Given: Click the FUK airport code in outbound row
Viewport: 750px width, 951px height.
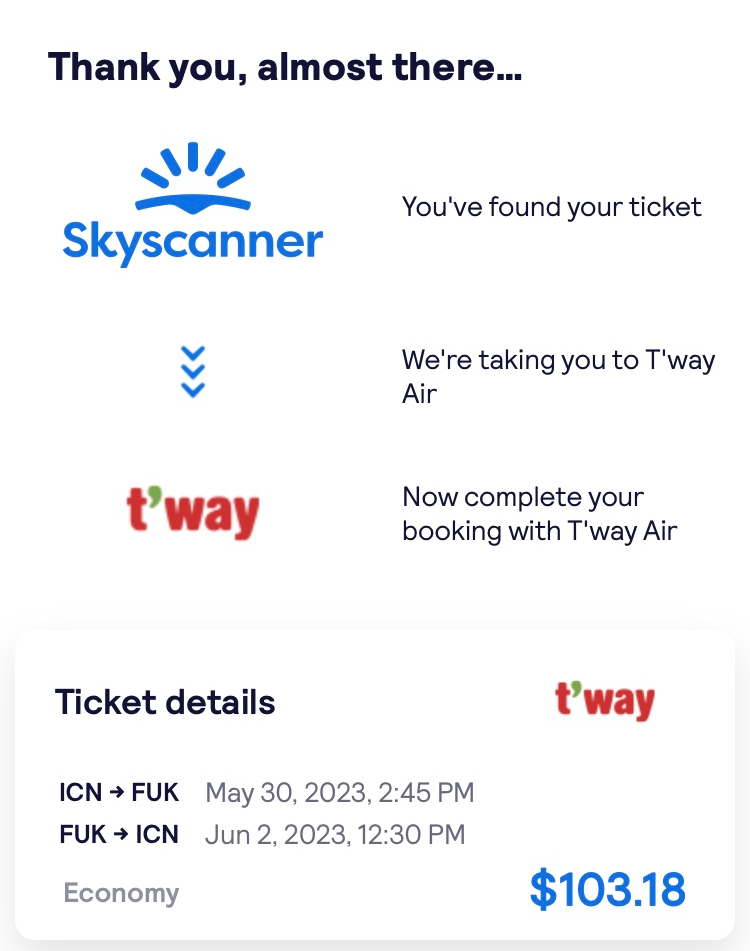Looking at the screenshot, I should (x=155, y=793).
